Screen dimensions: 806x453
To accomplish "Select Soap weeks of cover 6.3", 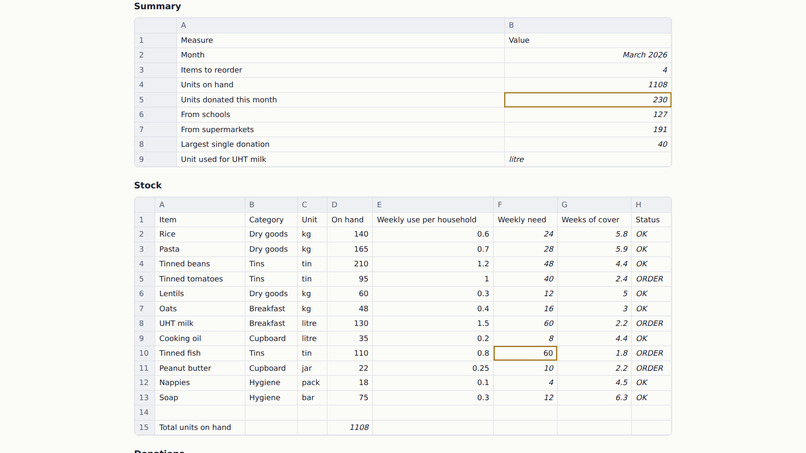I will pos(594,397).
